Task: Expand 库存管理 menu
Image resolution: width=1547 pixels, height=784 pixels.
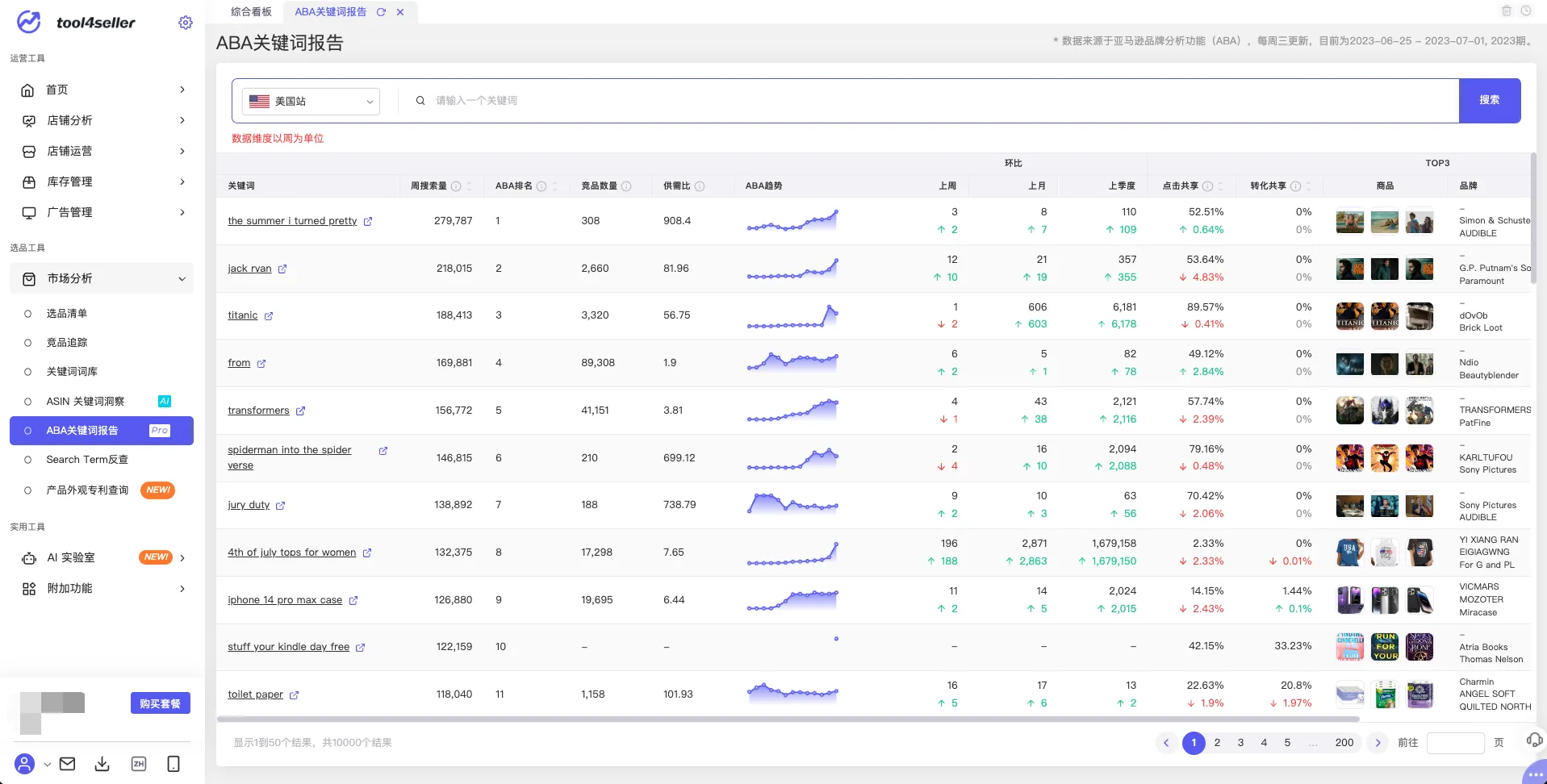Action: pos(102,181)
